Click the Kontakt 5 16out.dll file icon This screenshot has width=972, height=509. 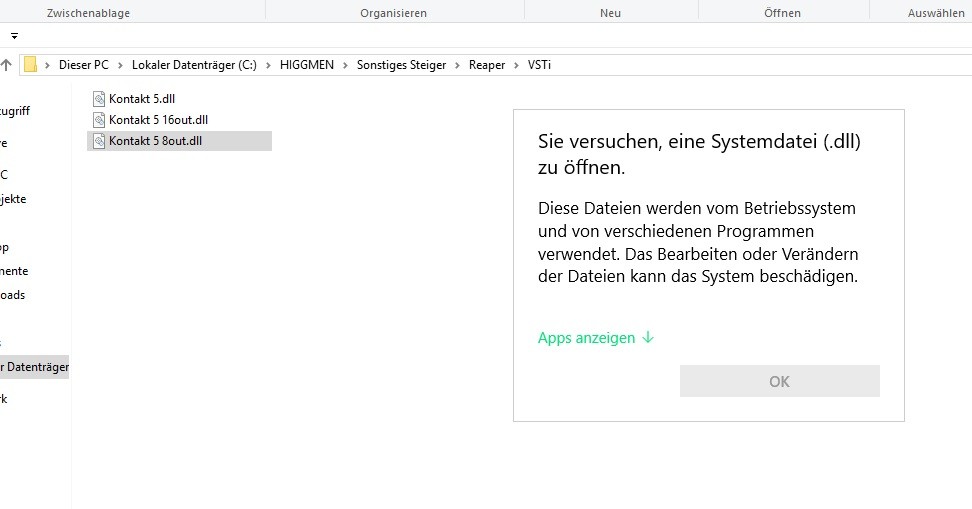(x=98, y=120)
